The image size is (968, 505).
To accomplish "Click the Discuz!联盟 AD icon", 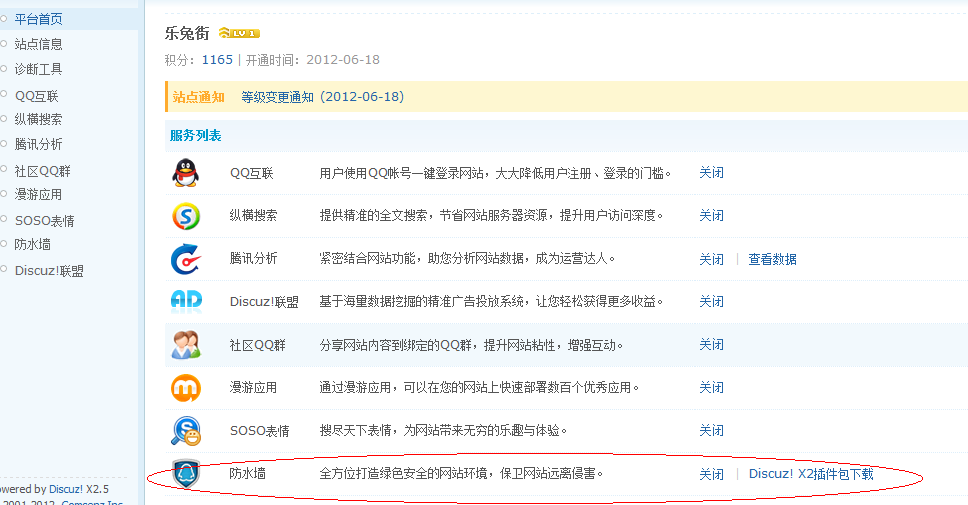I will pos(186,301).
